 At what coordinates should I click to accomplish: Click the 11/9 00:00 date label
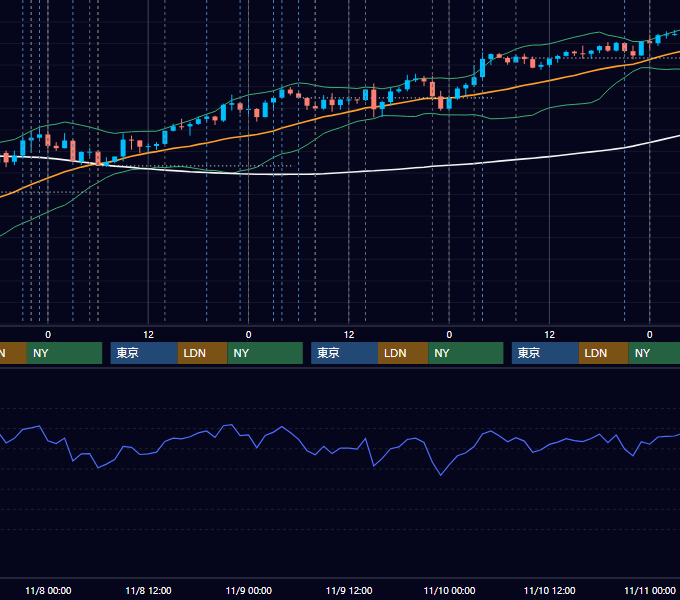click(x=248, y=590)
